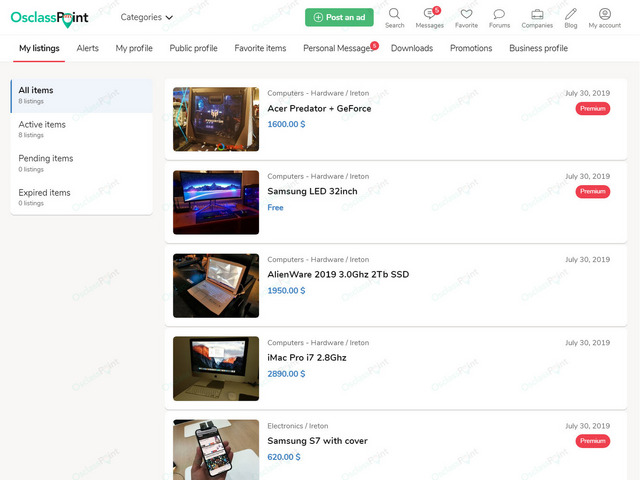Switch to My listings tab
Image resolution: width=640 pixels, height=480 pixels.
pyautogui.click(x=39, y=48)
